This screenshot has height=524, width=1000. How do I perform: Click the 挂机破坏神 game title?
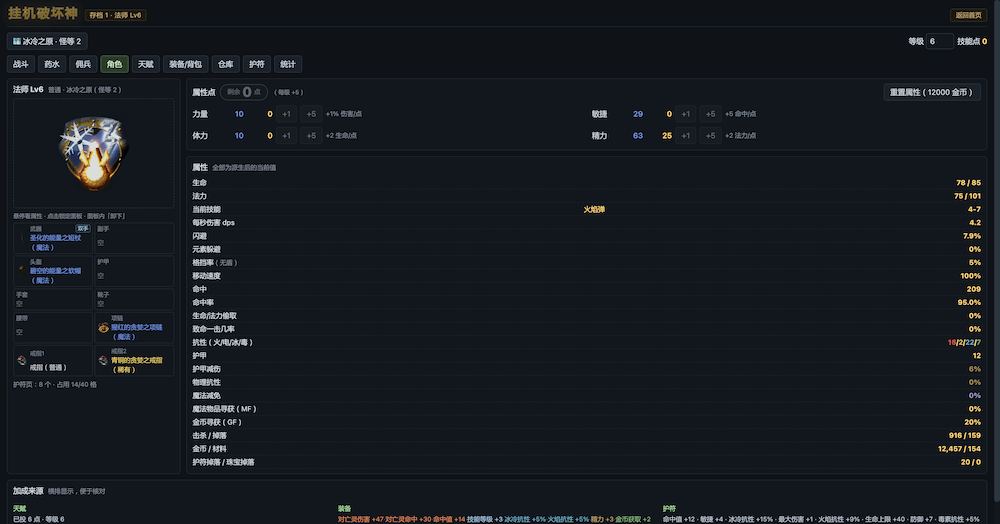click(x=43, y=13)
